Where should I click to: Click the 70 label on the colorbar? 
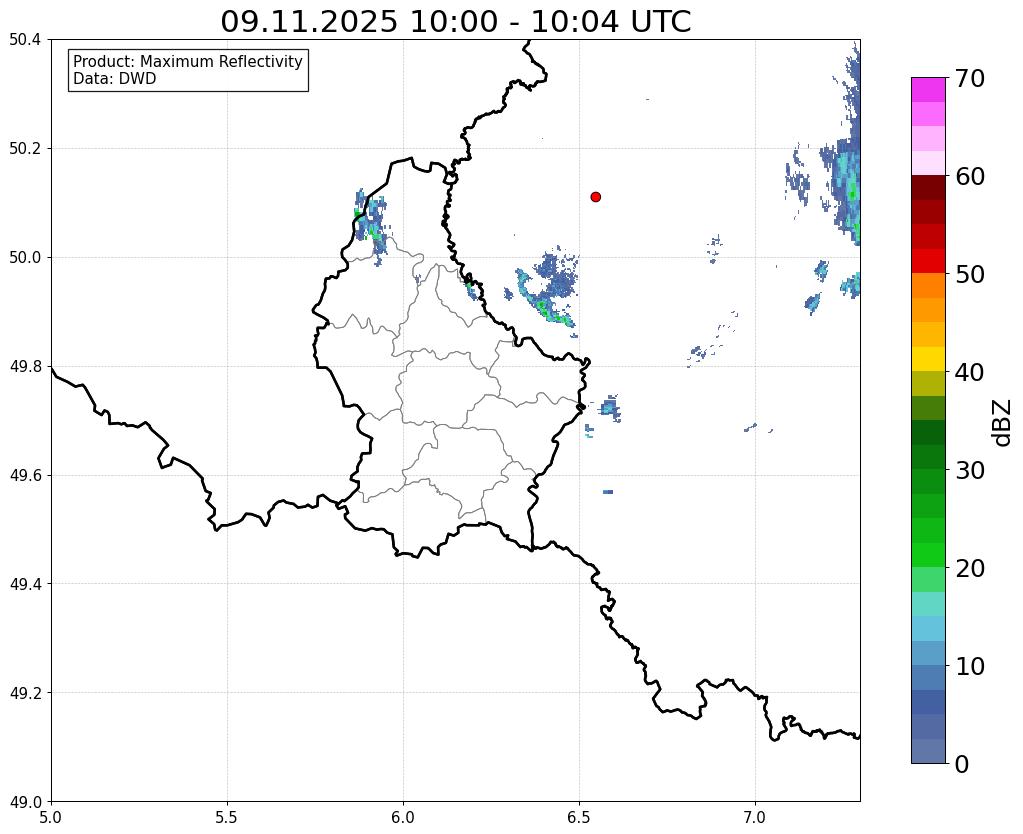click(x=968, y=78)
